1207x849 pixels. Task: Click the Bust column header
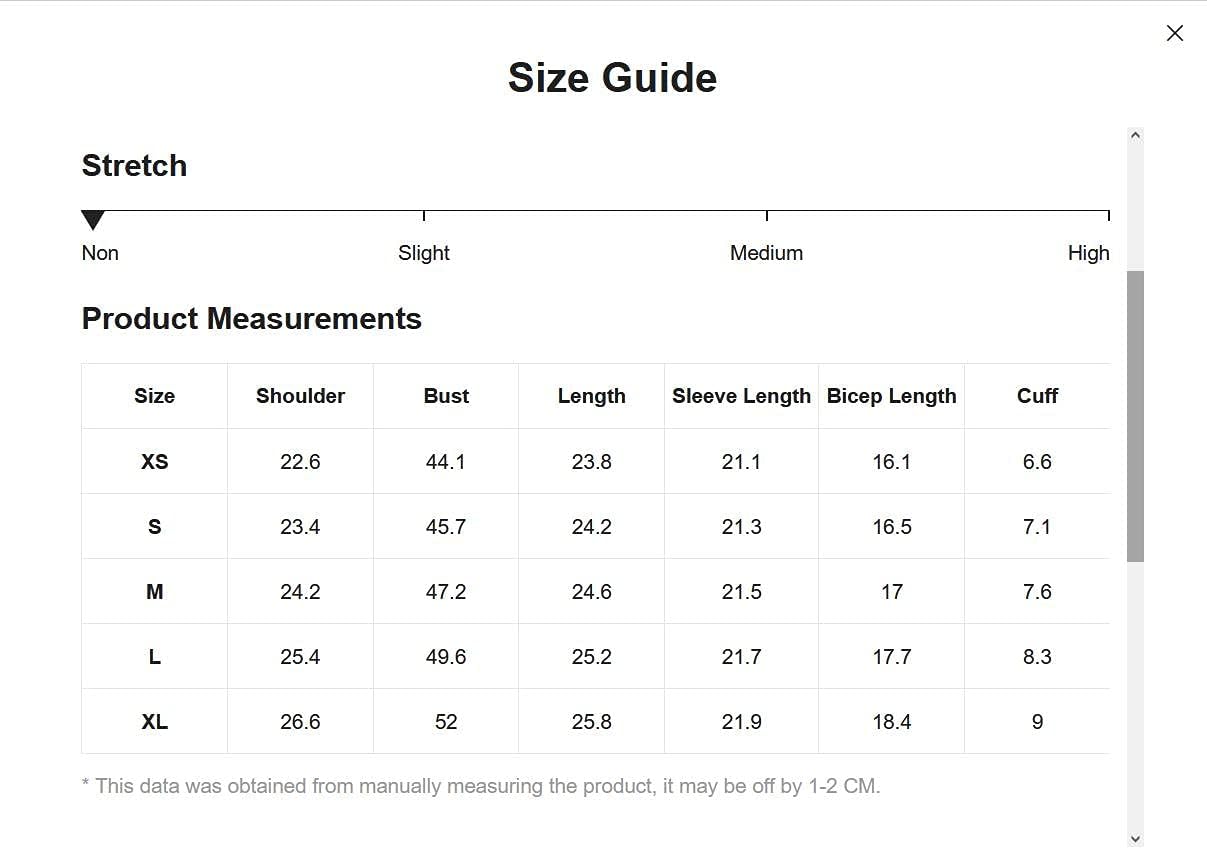pos(446,396)
